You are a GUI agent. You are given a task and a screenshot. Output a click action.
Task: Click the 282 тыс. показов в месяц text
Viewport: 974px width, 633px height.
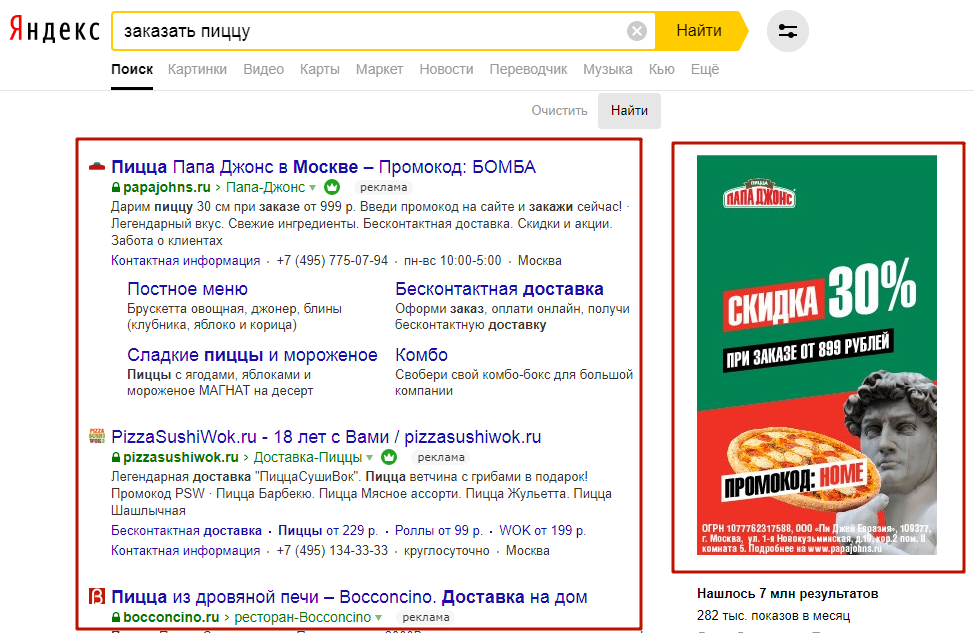773,616
